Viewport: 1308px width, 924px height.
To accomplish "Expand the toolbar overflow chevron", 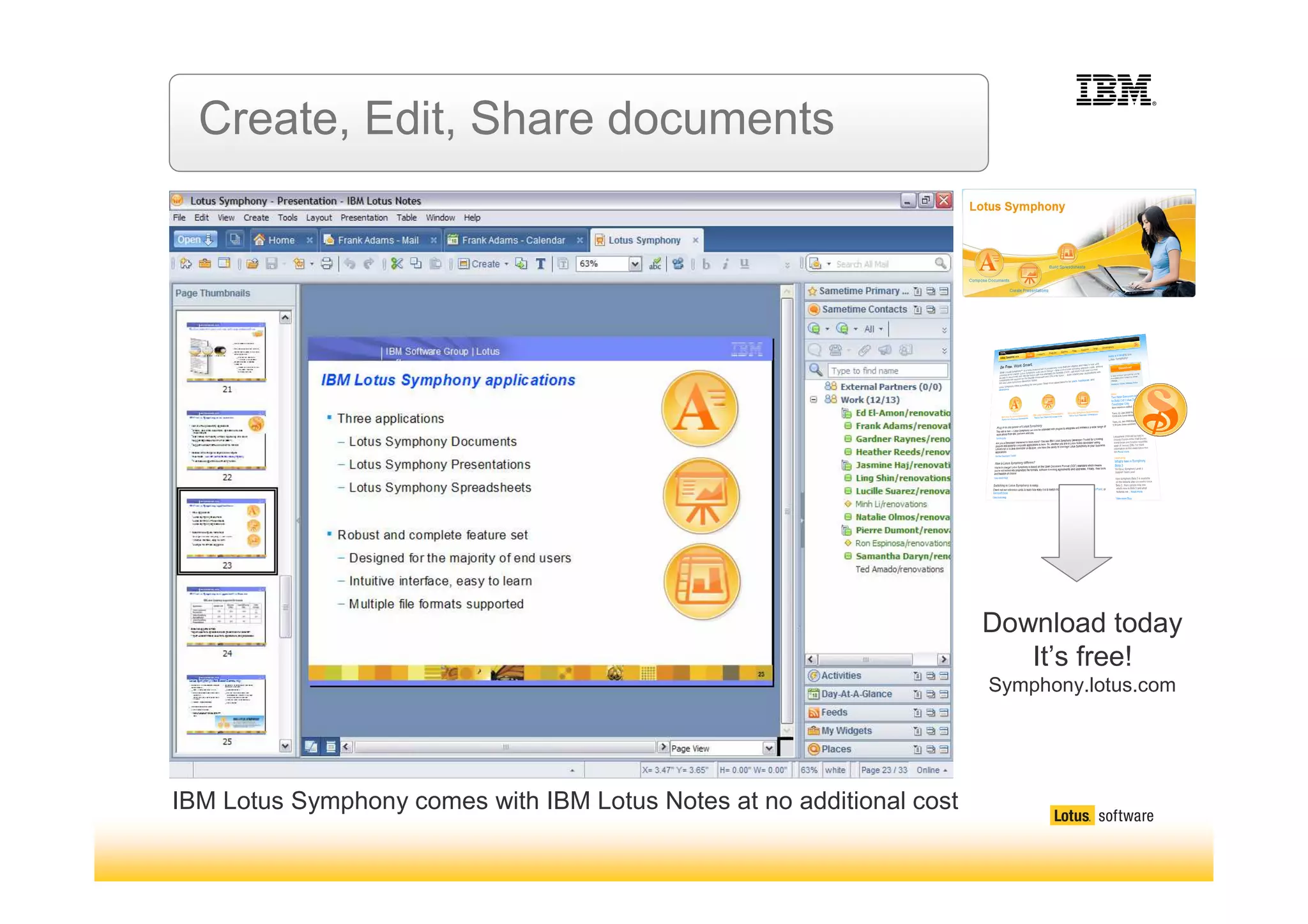I will 787,264.
